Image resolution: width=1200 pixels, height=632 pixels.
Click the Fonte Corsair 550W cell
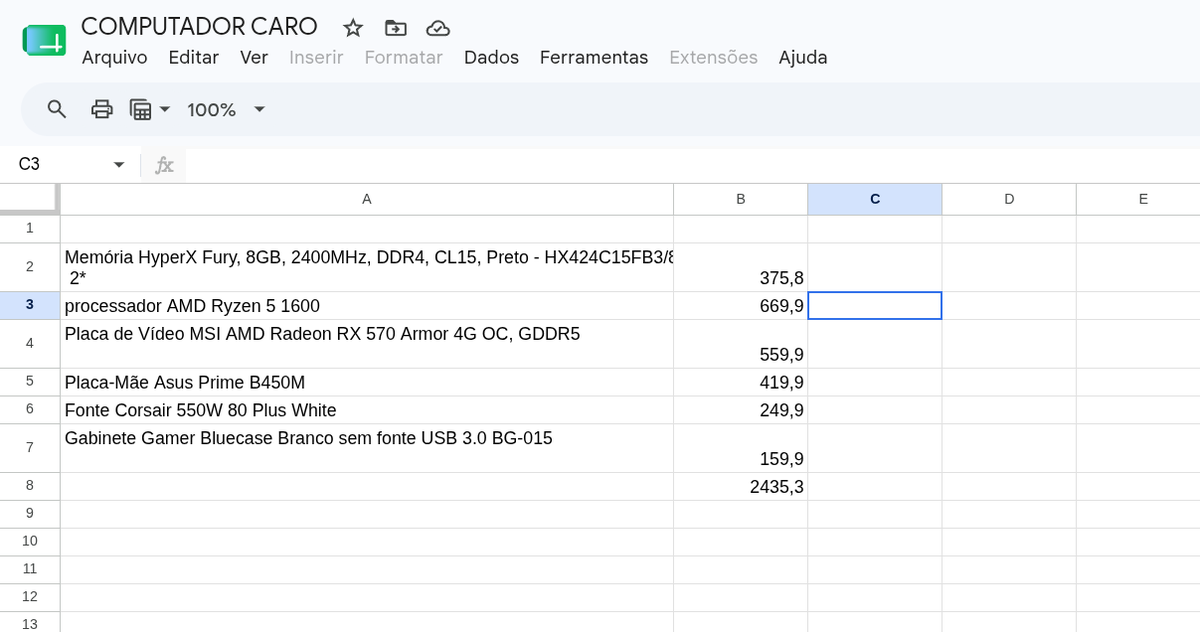367,410
